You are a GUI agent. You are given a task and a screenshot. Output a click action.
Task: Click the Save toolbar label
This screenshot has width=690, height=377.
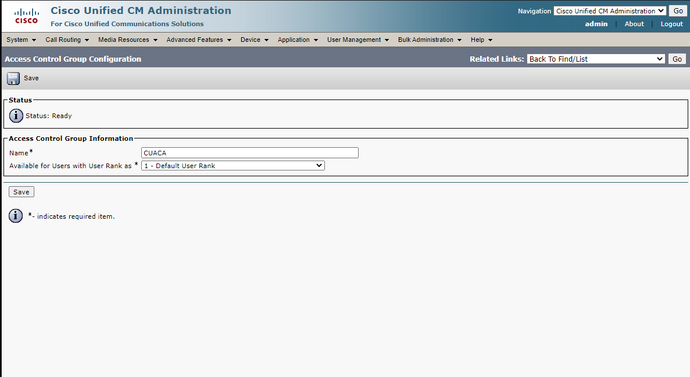tap(31, 78)
